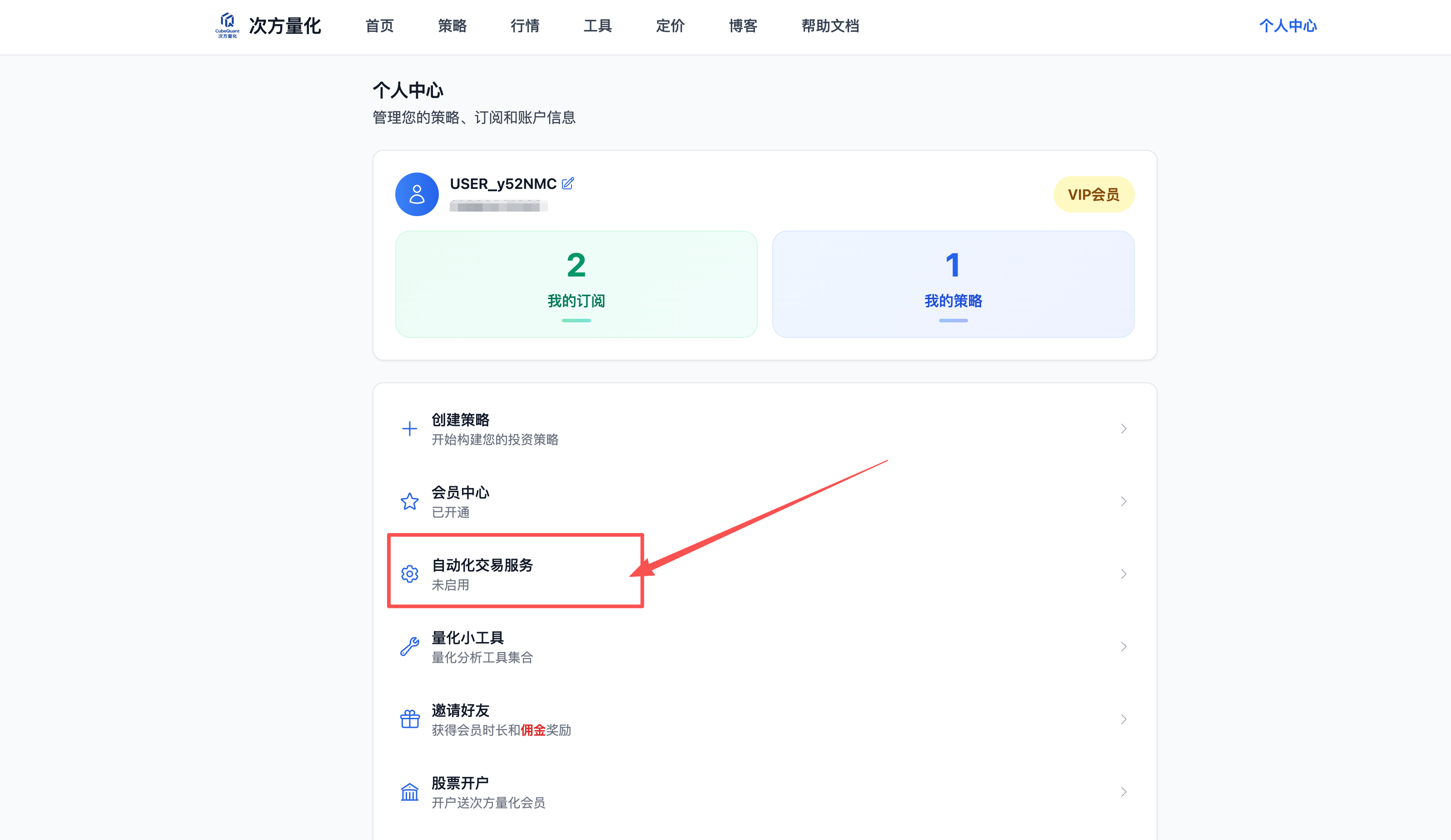The image size is (1451, 840).
Task: Click the gear icon for 自动化交易服务
Action: click(x=409, y=573)
